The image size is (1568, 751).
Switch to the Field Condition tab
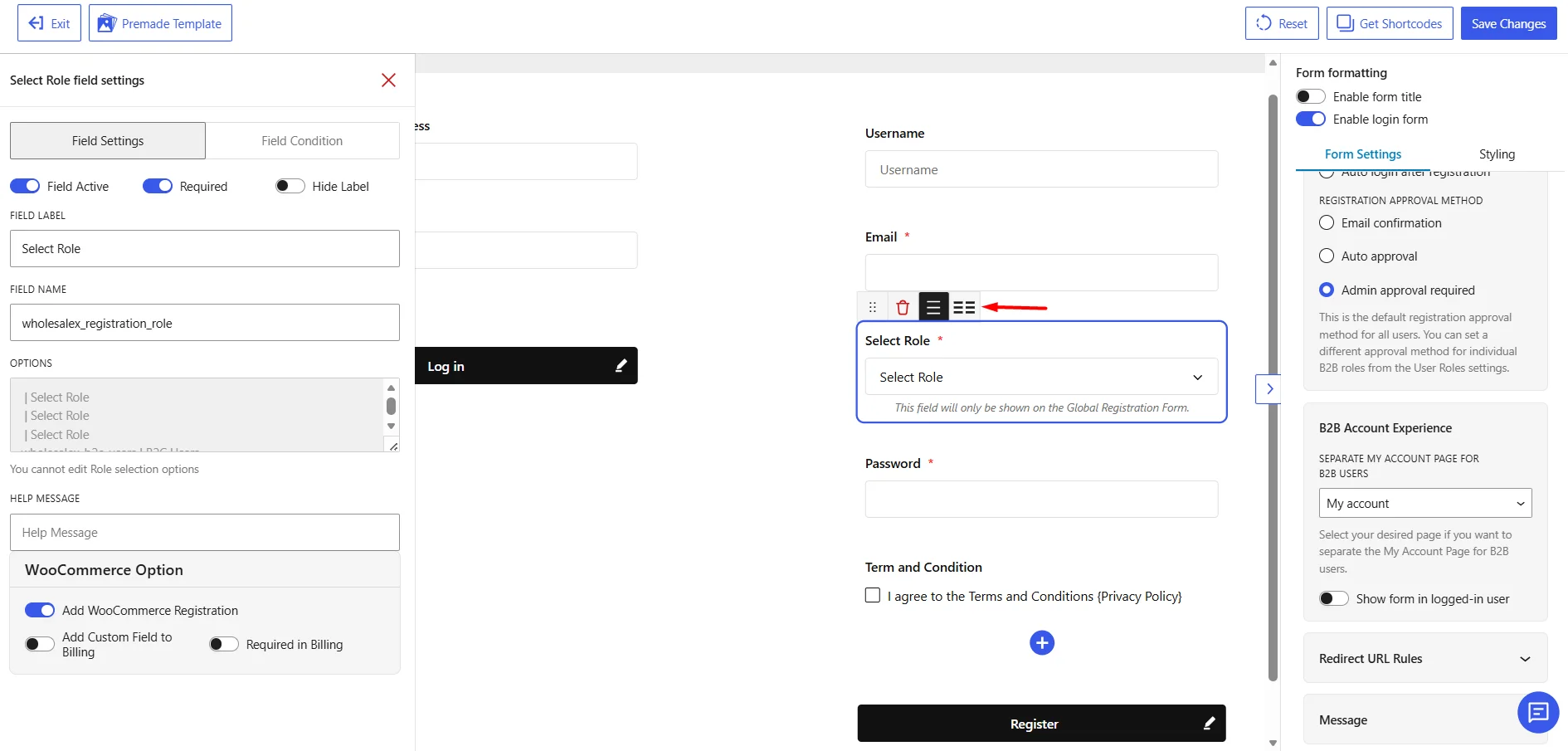click(302, 141)
